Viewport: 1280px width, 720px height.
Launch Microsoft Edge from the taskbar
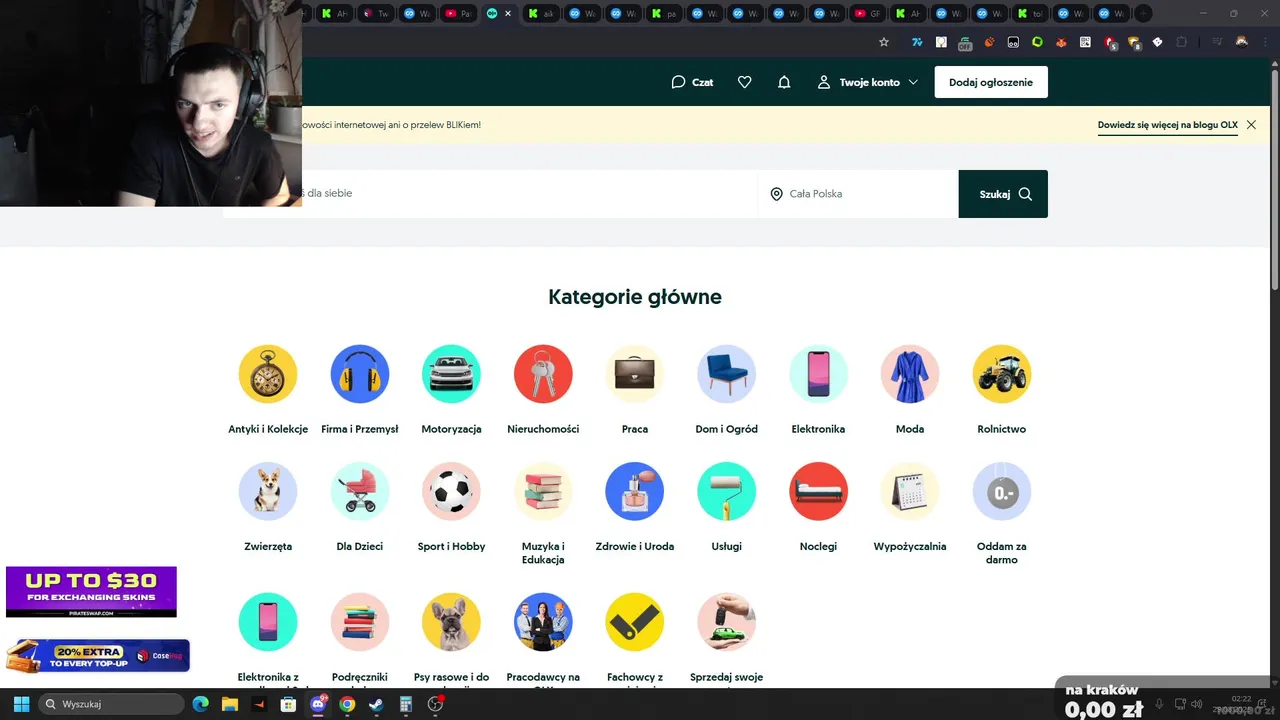200,704
